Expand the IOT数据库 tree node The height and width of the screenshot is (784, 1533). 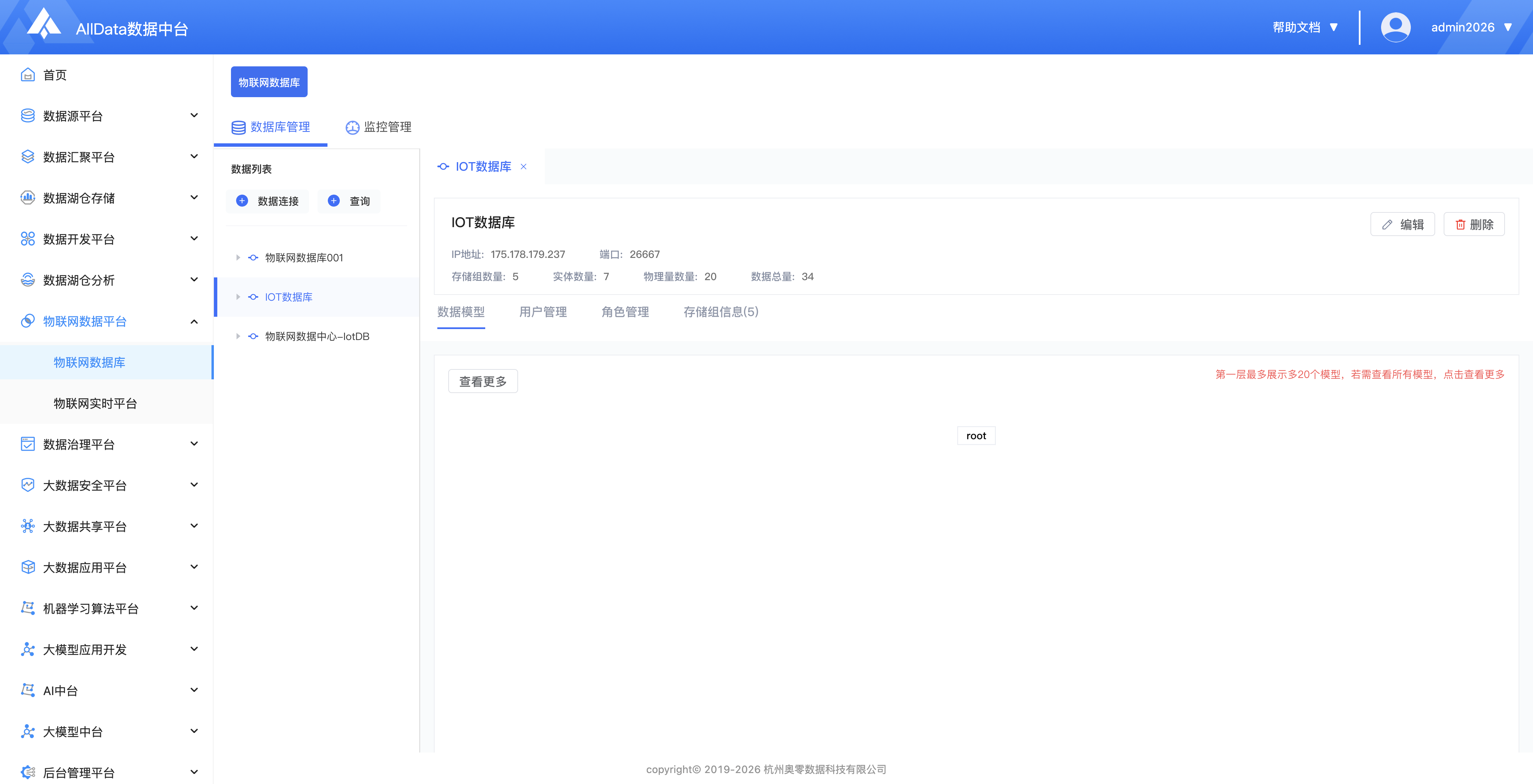point(238,297)
